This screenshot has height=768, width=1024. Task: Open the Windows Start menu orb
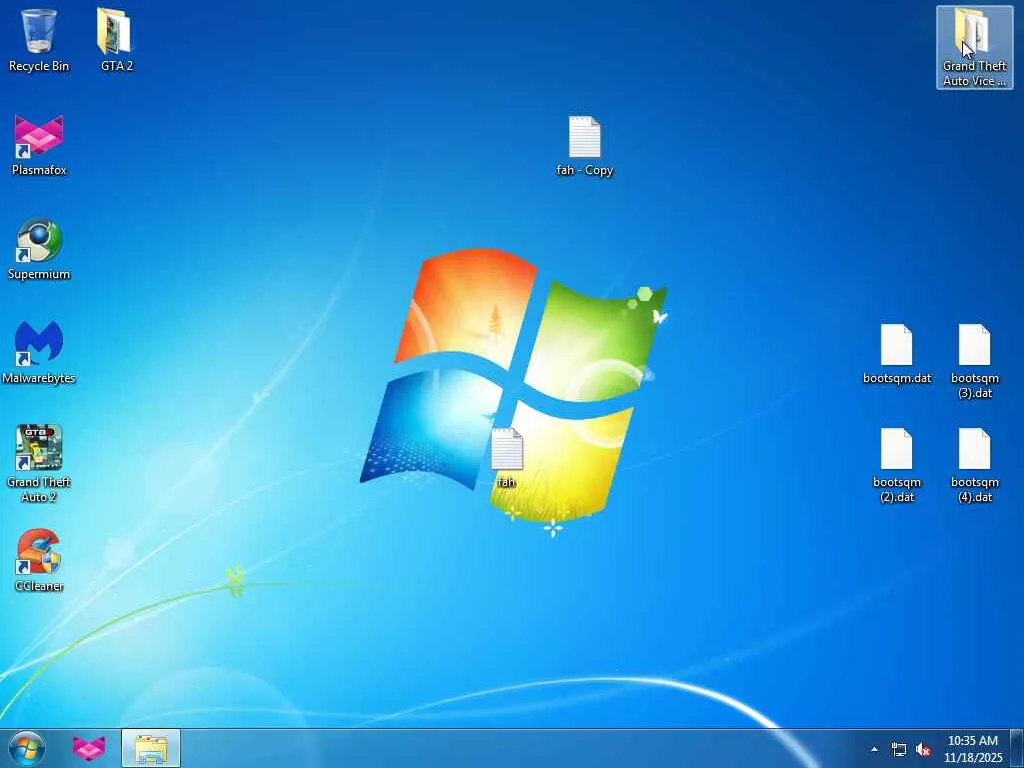tap(27, 748)
